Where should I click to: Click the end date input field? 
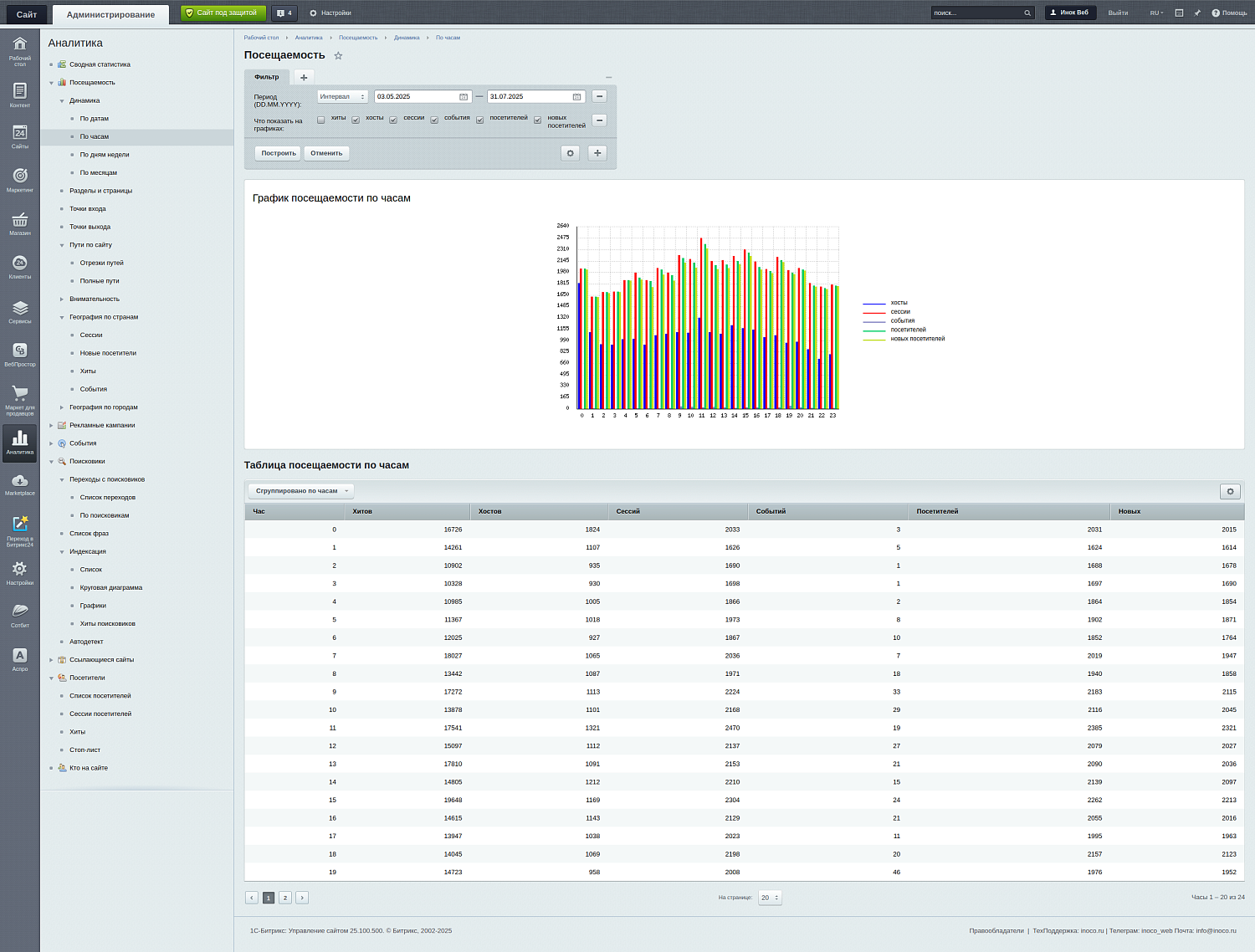pos(528,97)
